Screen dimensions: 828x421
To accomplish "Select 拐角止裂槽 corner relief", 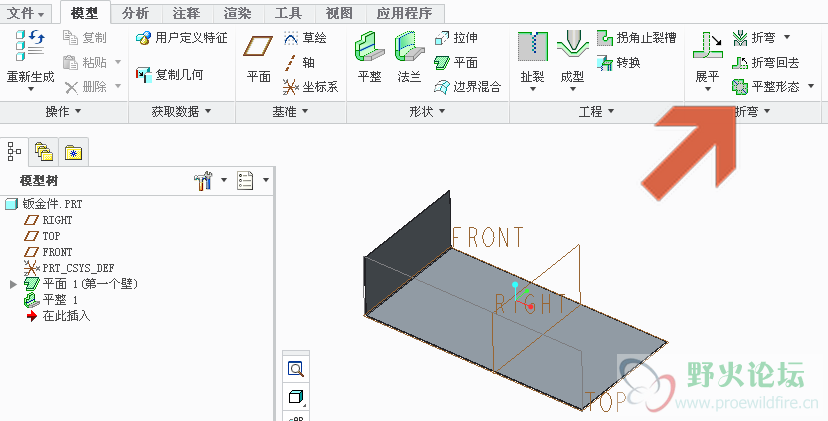I will tap(637, 38).
